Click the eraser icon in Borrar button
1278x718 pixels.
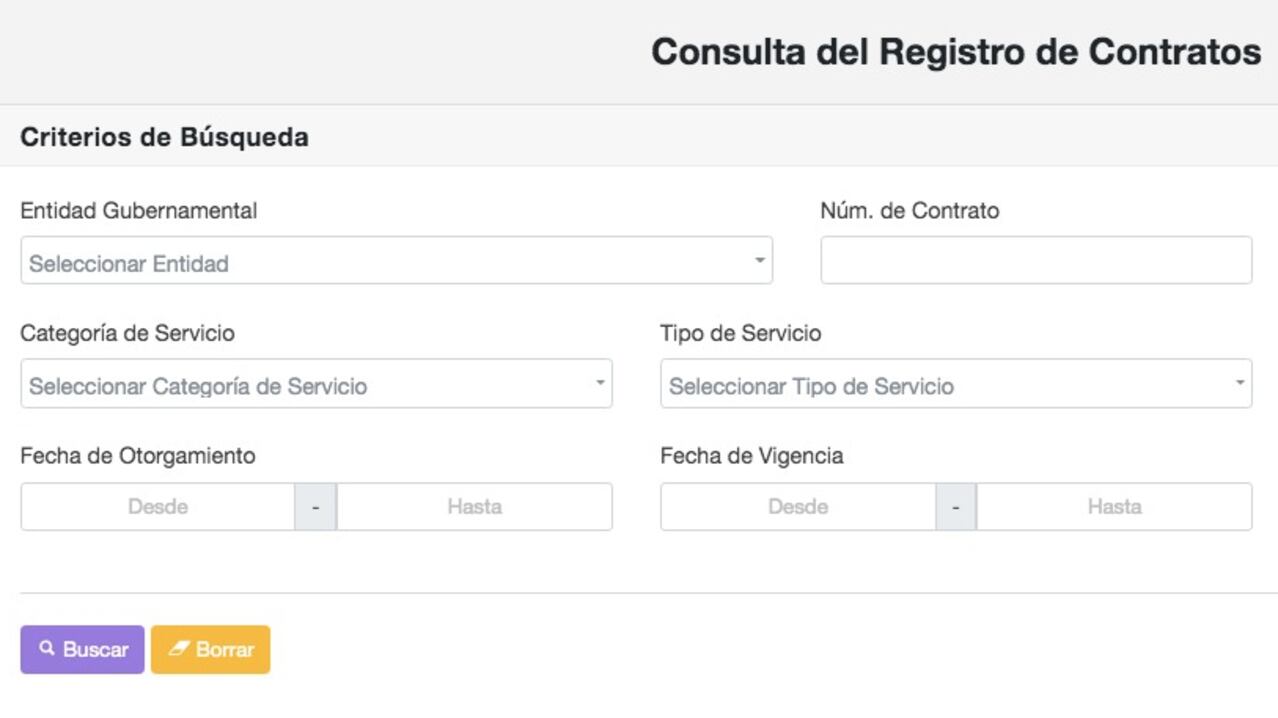179,648
